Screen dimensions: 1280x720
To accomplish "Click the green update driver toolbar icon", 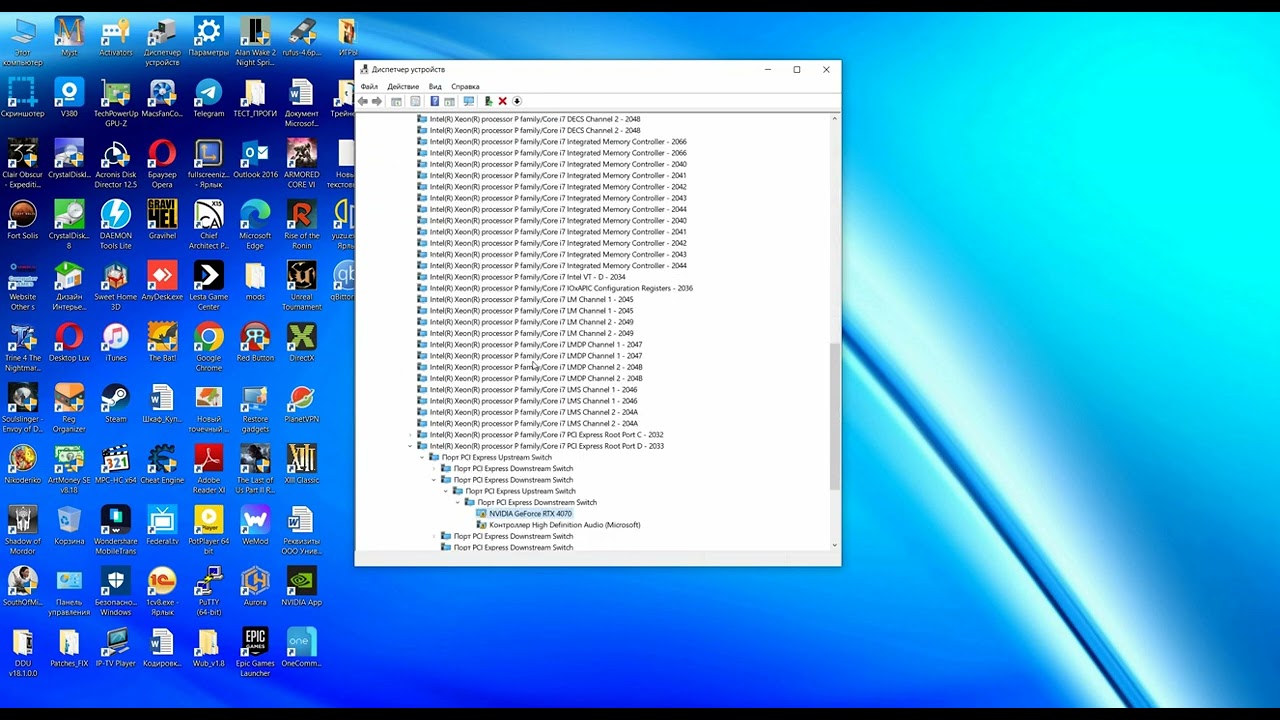I will 488,101.
